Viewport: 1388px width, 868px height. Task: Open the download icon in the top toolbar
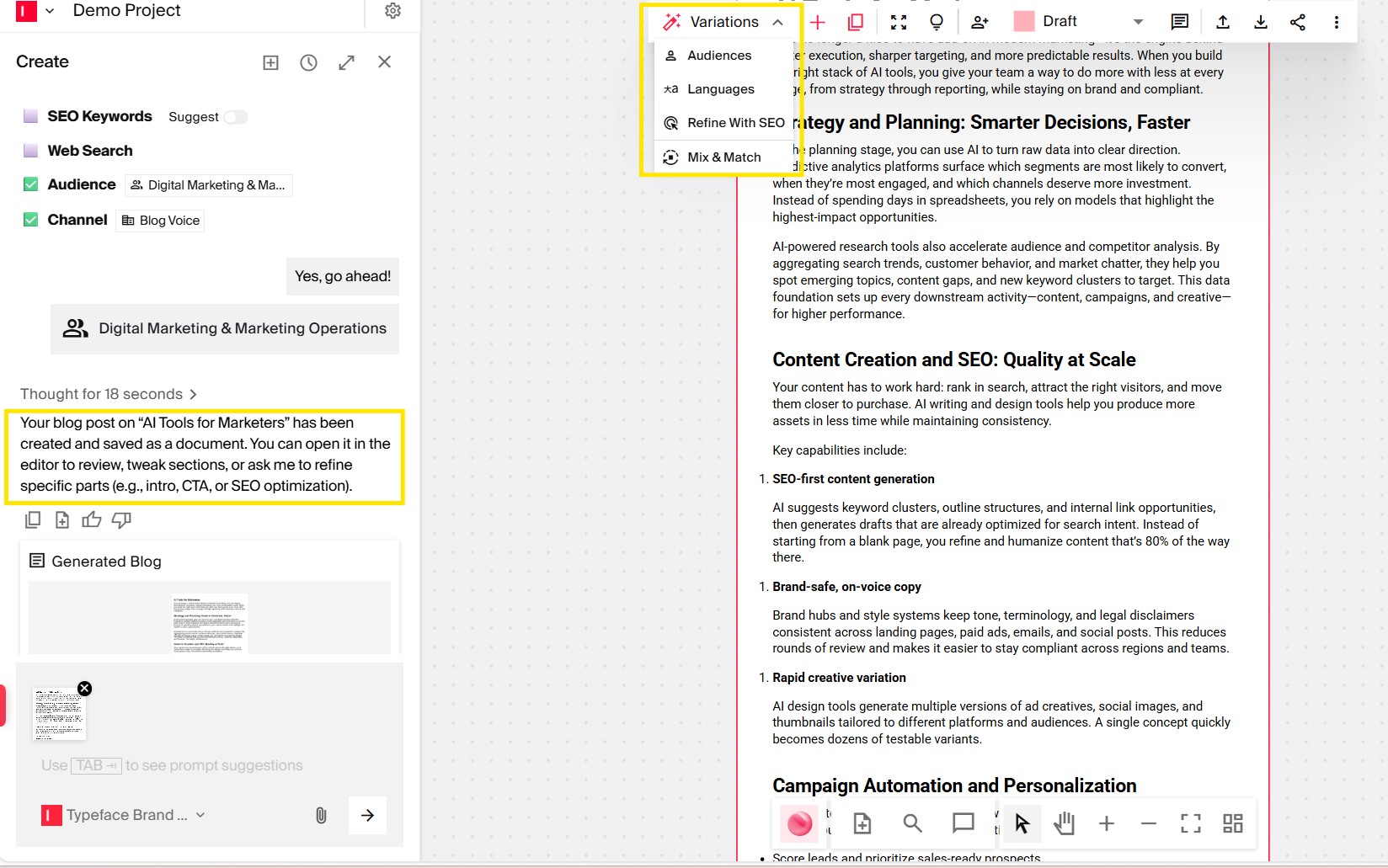(1260, 22)
